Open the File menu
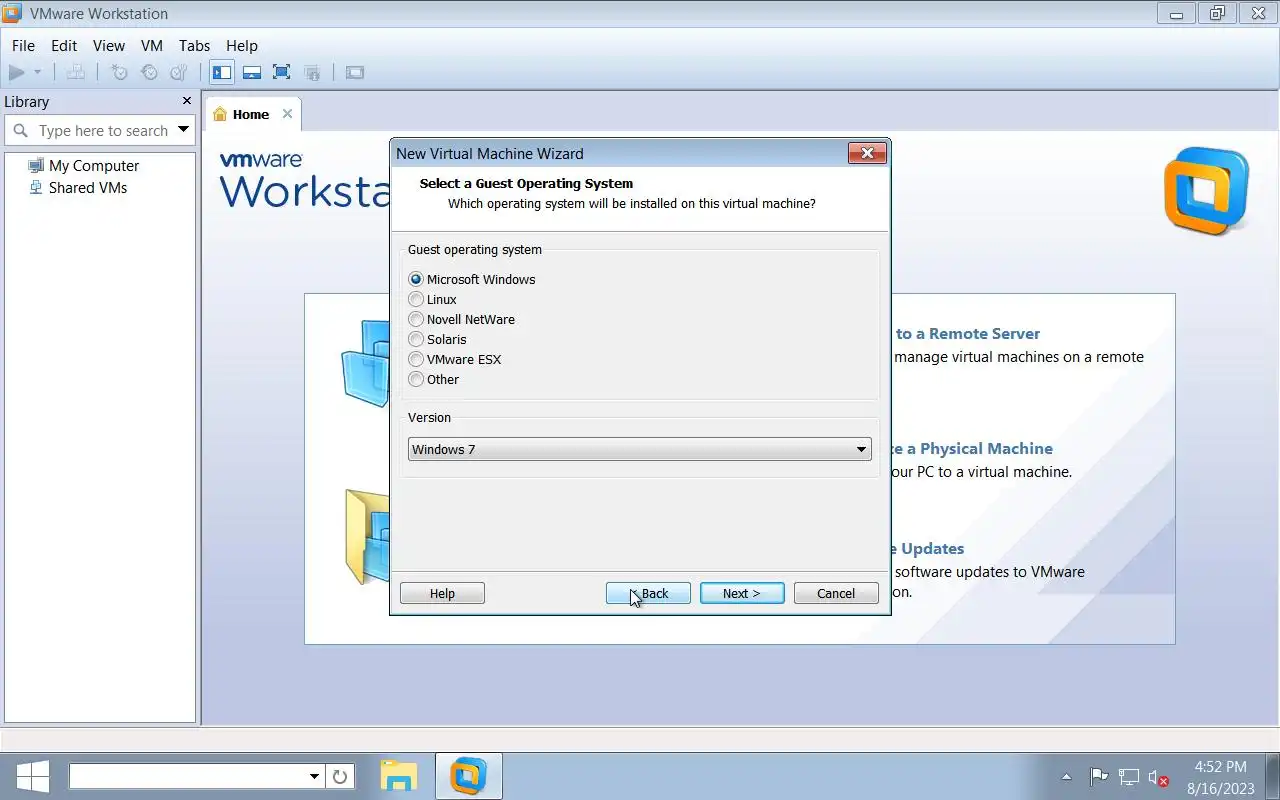Image resolution: width=1280 pixels, height=800 pixels. pyautogui.click(x=23, y=46)
